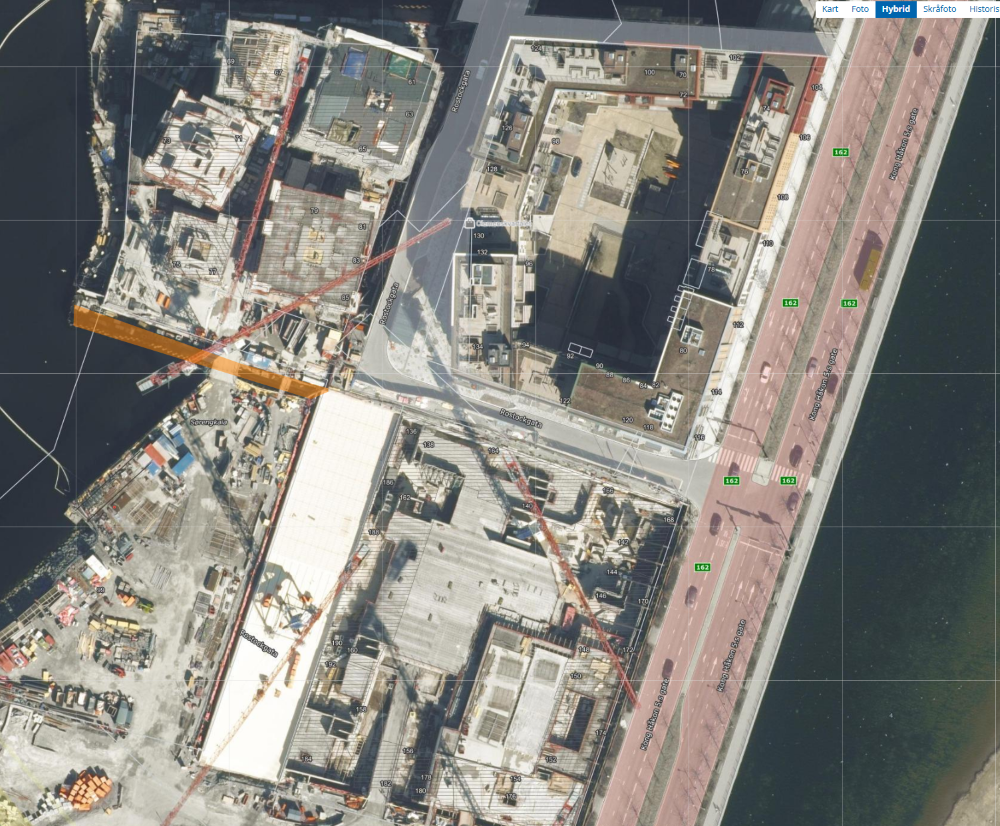This screenshot has width=1000, height=826.
Task: Click house number 74 on the rooftop
Action: tap(764, 108)
